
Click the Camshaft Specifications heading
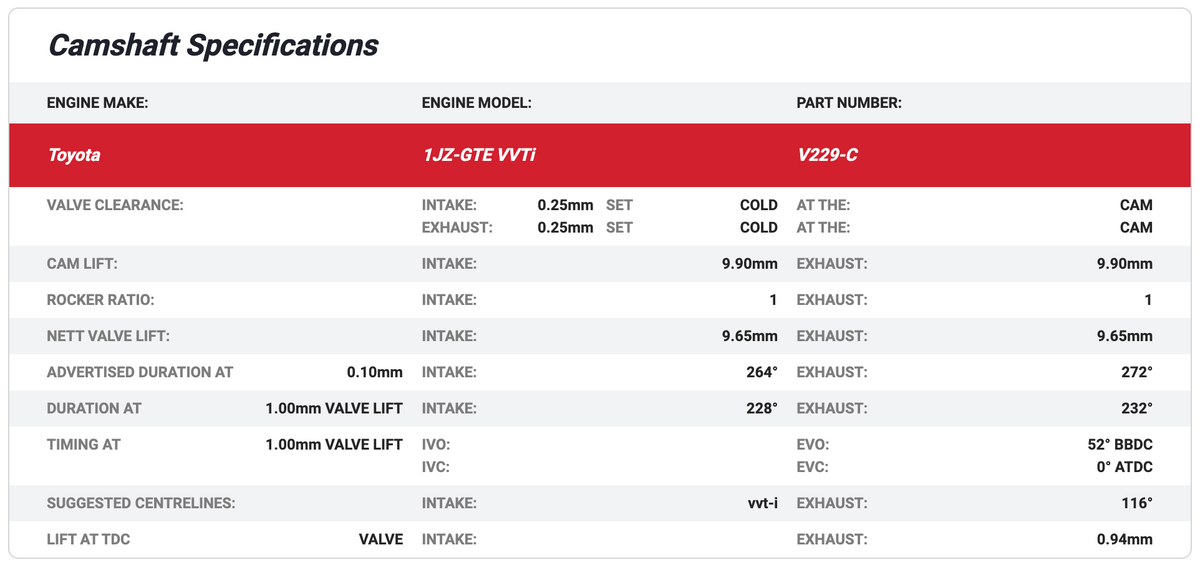(213, 45)
